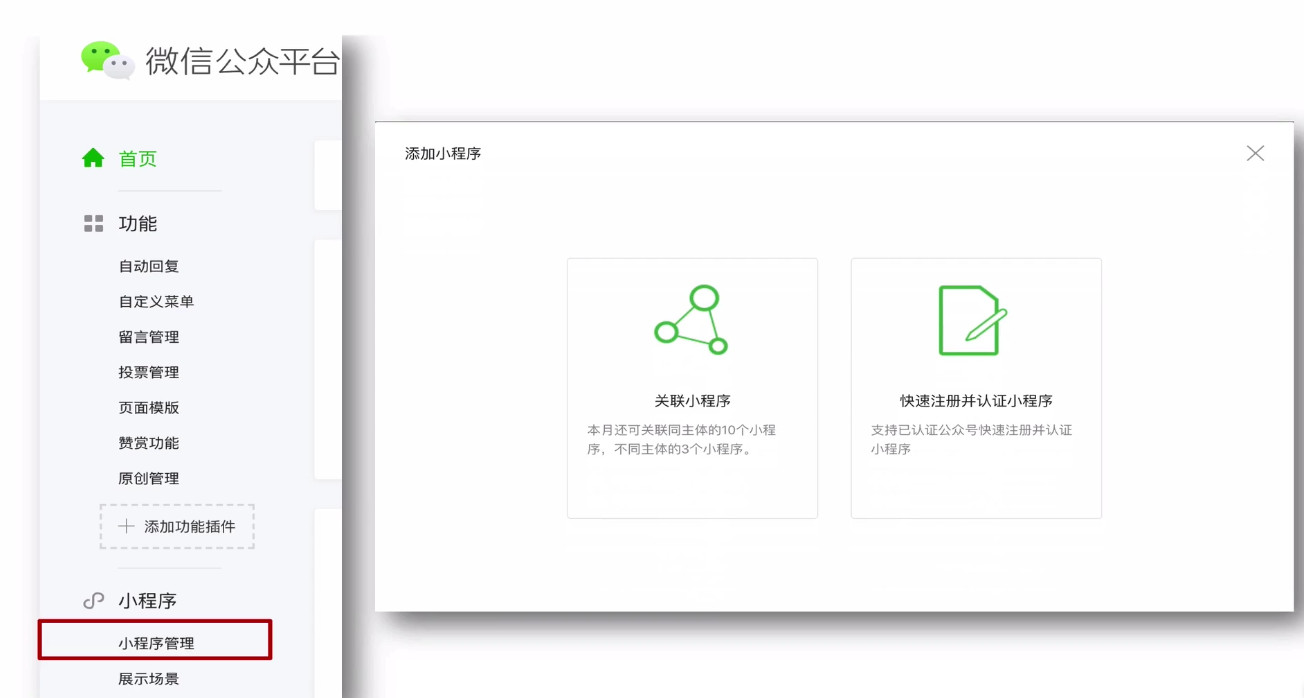Screen dimensions: 1304x698
Task: Open 原创管理 menu item
Action: tap(149, 479)
